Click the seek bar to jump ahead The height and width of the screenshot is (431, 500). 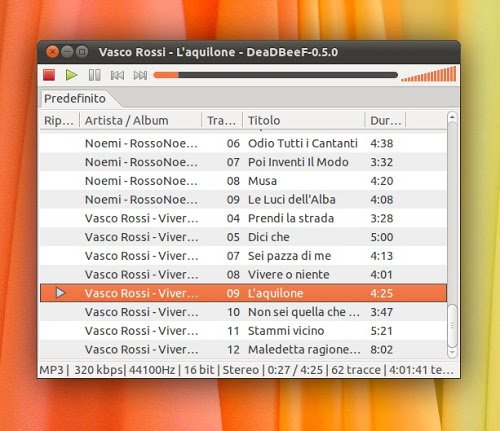tap(275, 75)
